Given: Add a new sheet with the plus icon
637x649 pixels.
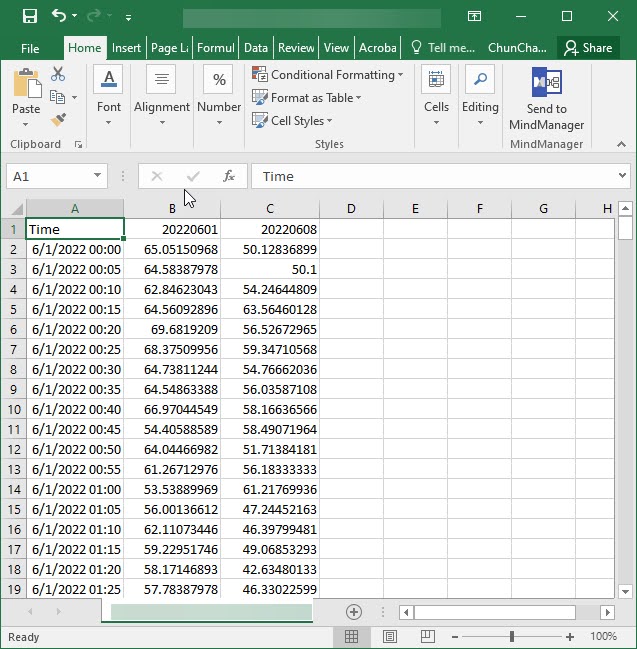Looking at the screenshot, I should pos(353,611).
